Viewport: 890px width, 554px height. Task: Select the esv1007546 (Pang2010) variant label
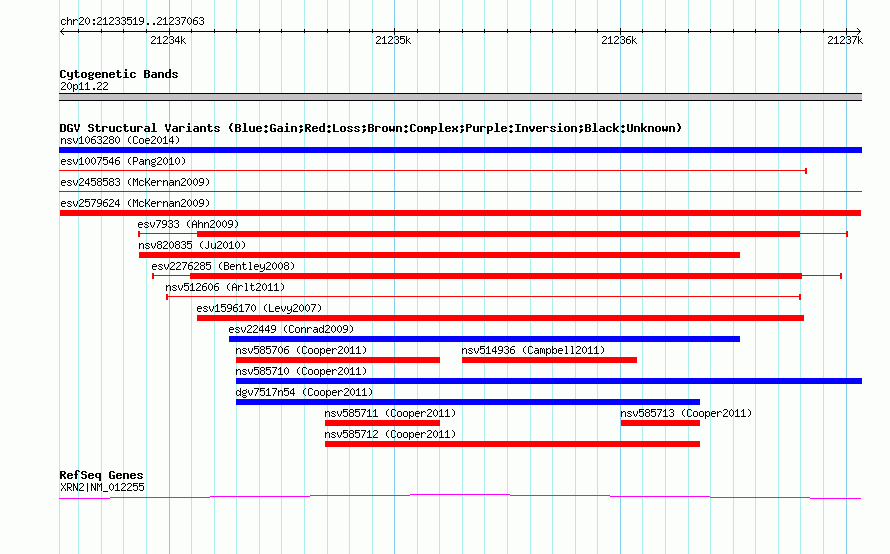coord(123,161)
